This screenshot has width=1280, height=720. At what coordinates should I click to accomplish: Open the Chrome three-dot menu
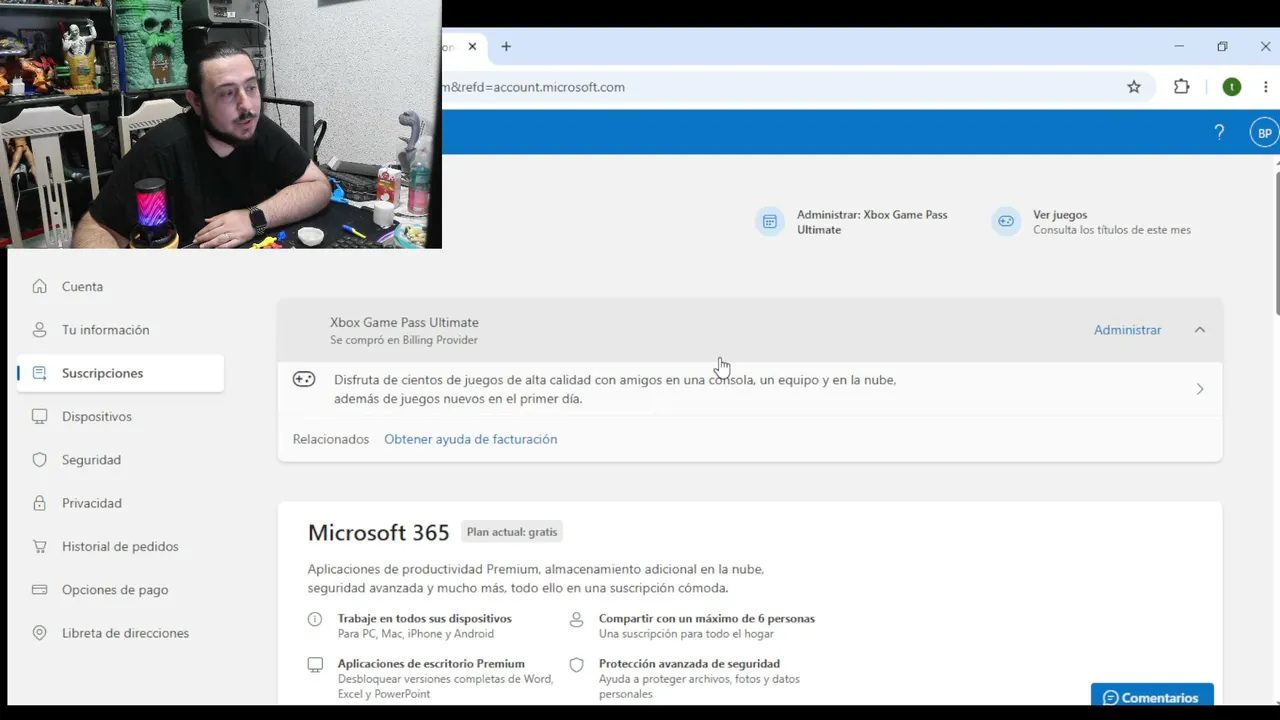(1266, 87)
